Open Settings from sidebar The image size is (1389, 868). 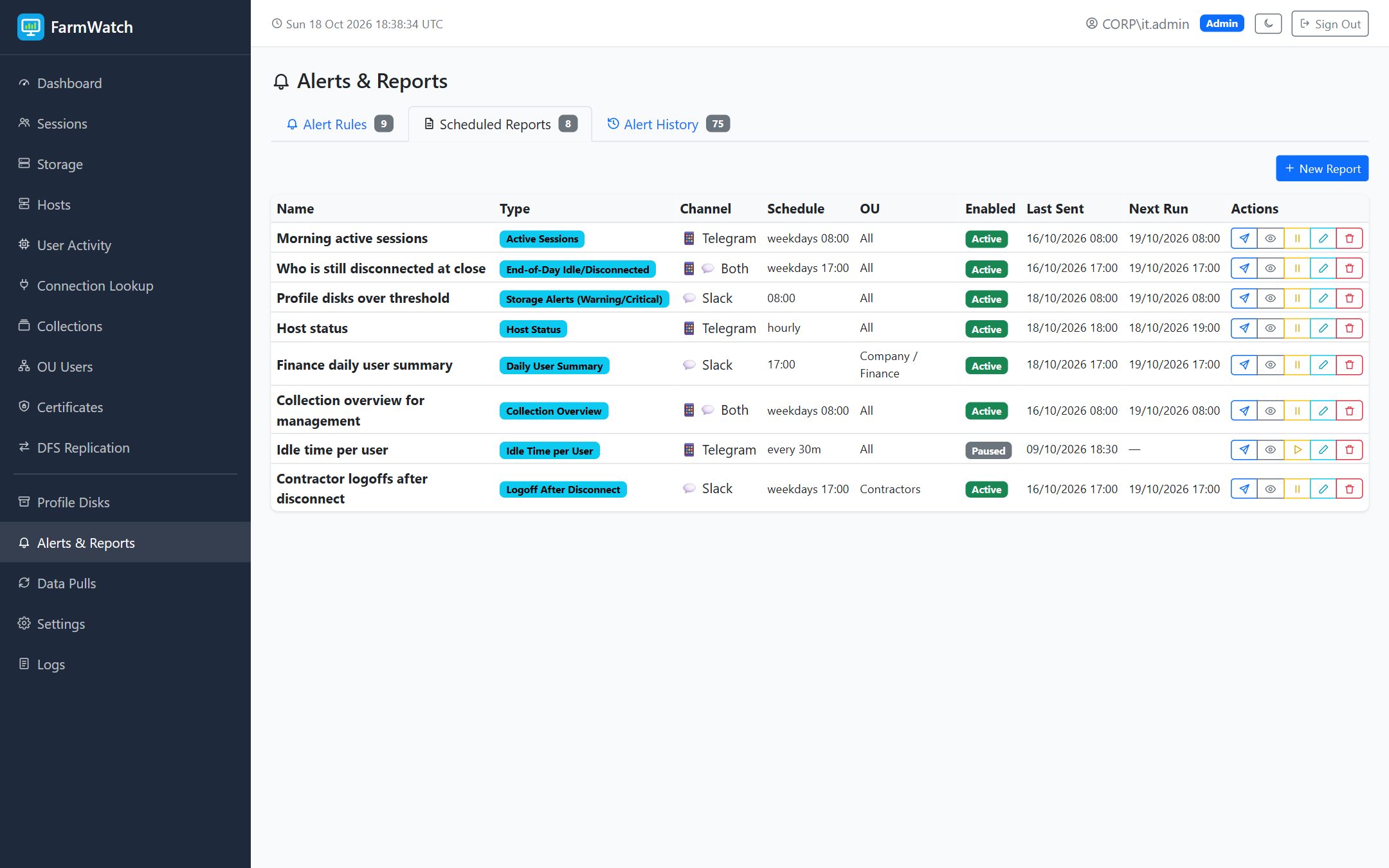[x=125, y=624]
